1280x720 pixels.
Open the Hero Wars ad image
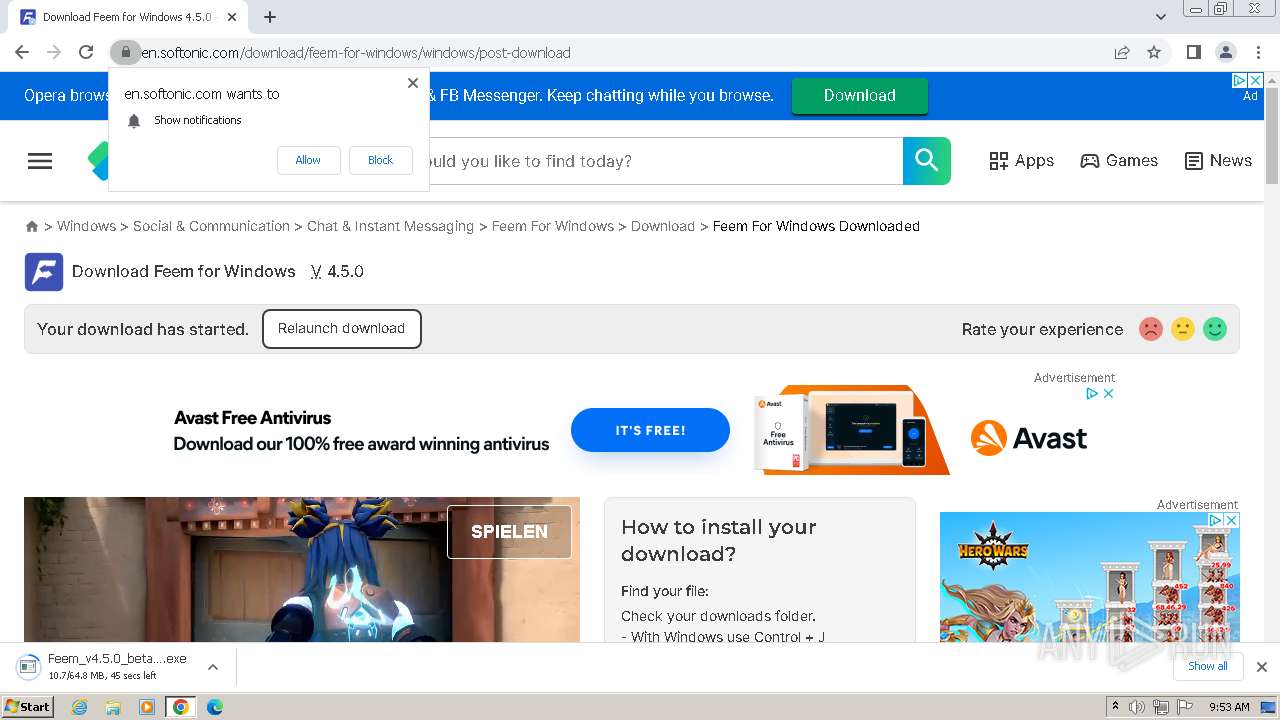coord(1089,577)
